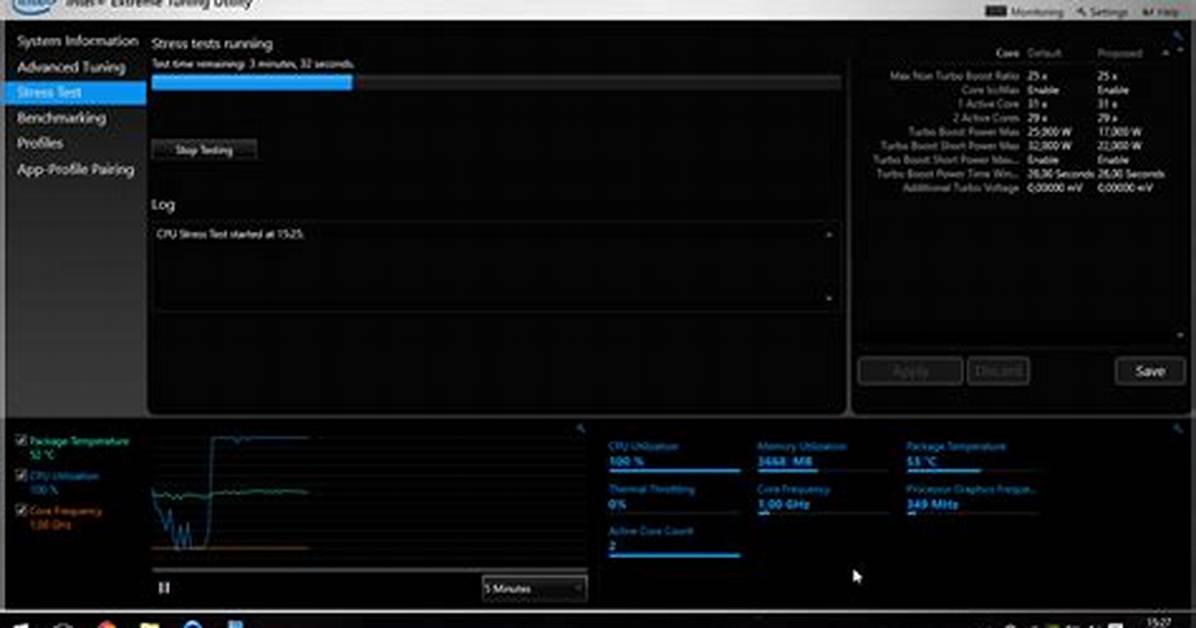Viewport: 1196px width, 628px height.
Task: Click wrench icon beside the monitoring graph
Action: 580,430
